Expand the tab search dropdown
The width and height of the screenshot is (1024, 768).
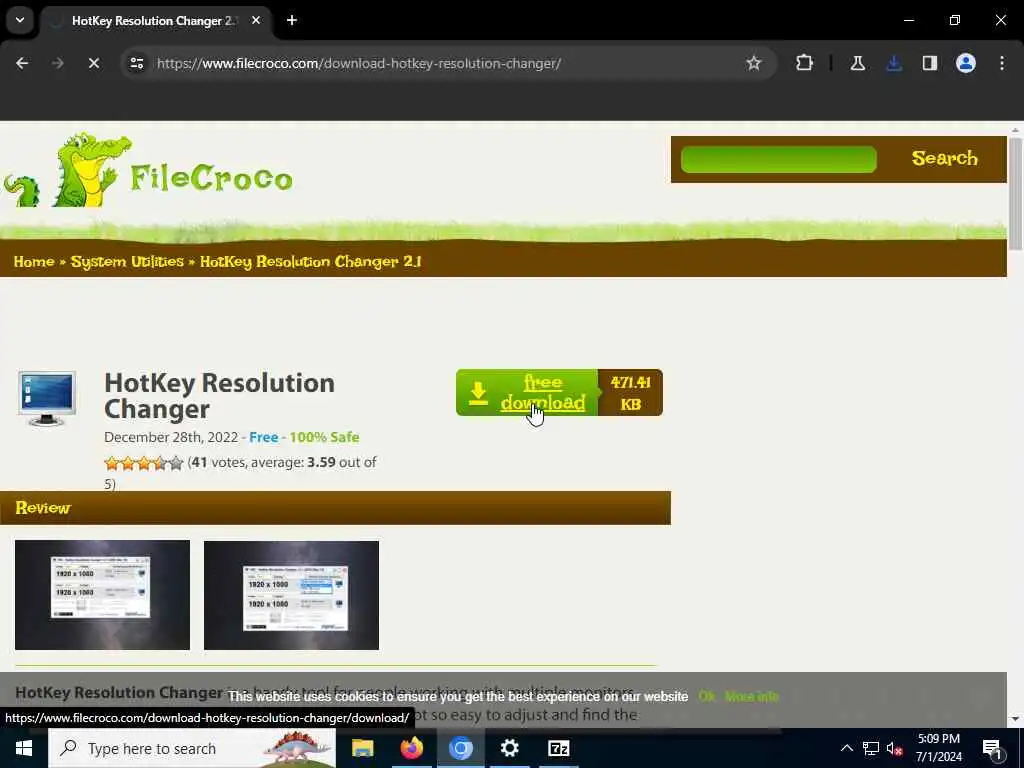tap(20, 20)
